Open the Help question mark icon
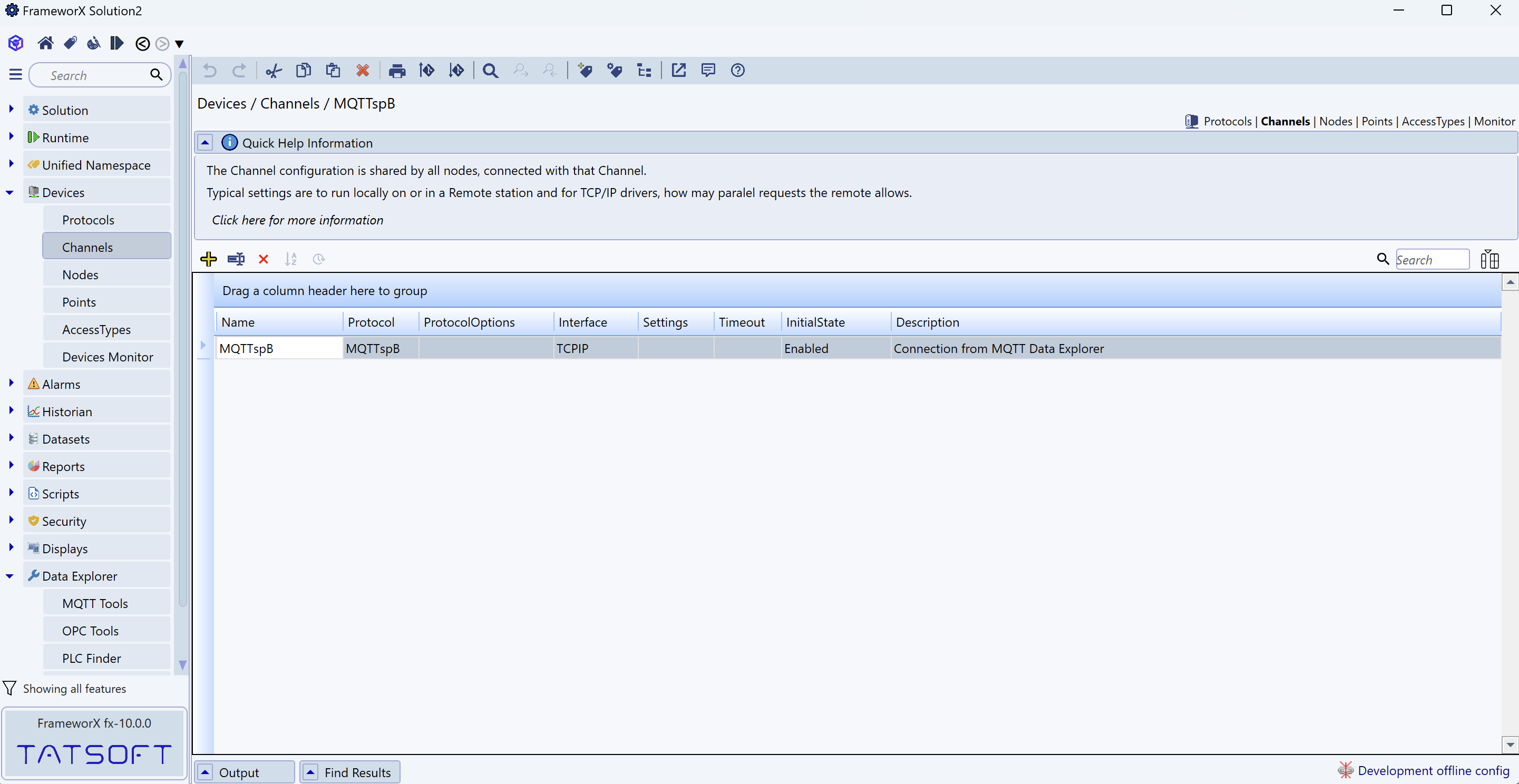 point(738,70)
